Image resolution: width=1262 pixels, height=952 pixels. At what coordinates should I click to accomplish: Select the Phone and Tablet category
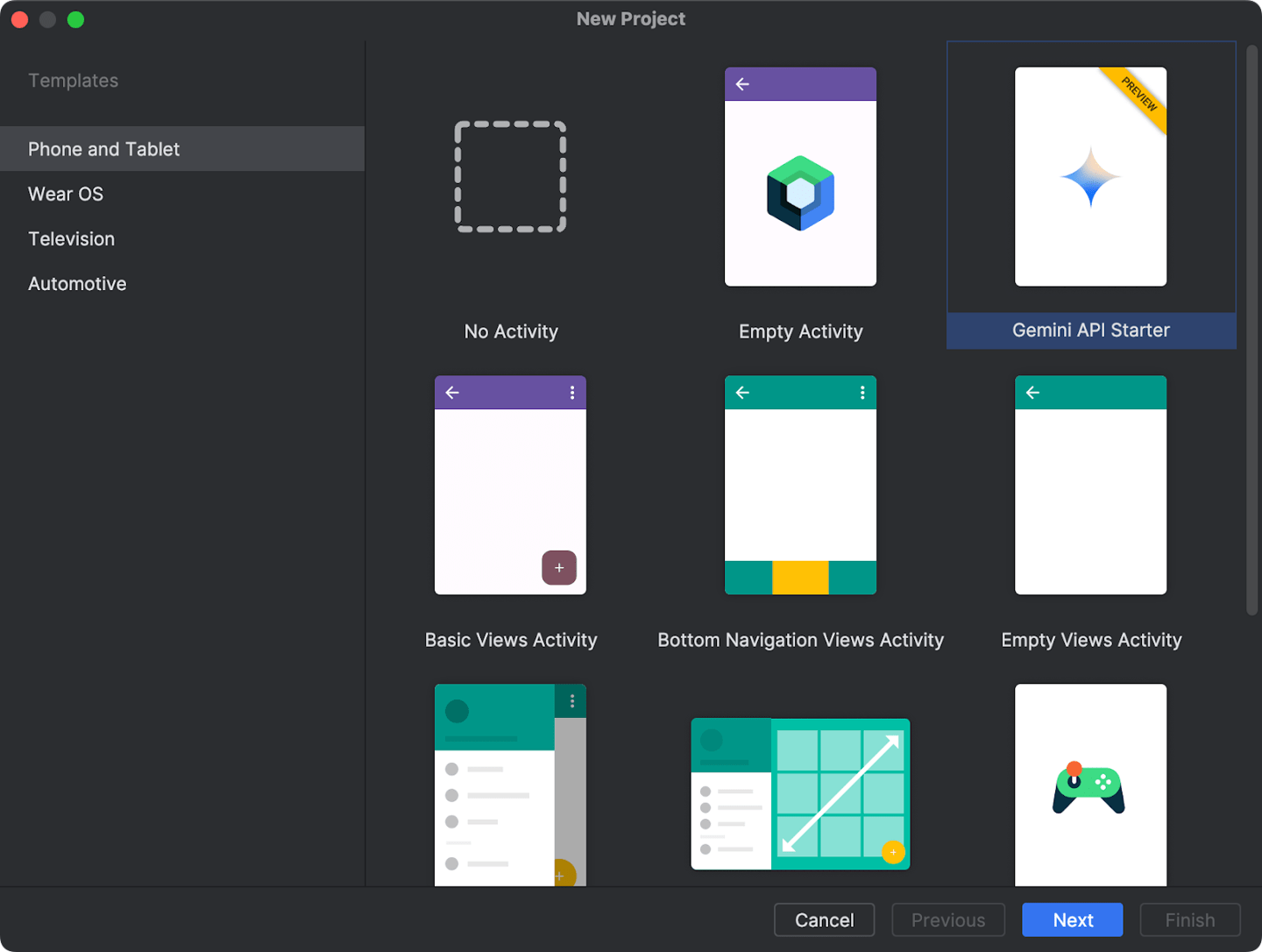point(103,148)
